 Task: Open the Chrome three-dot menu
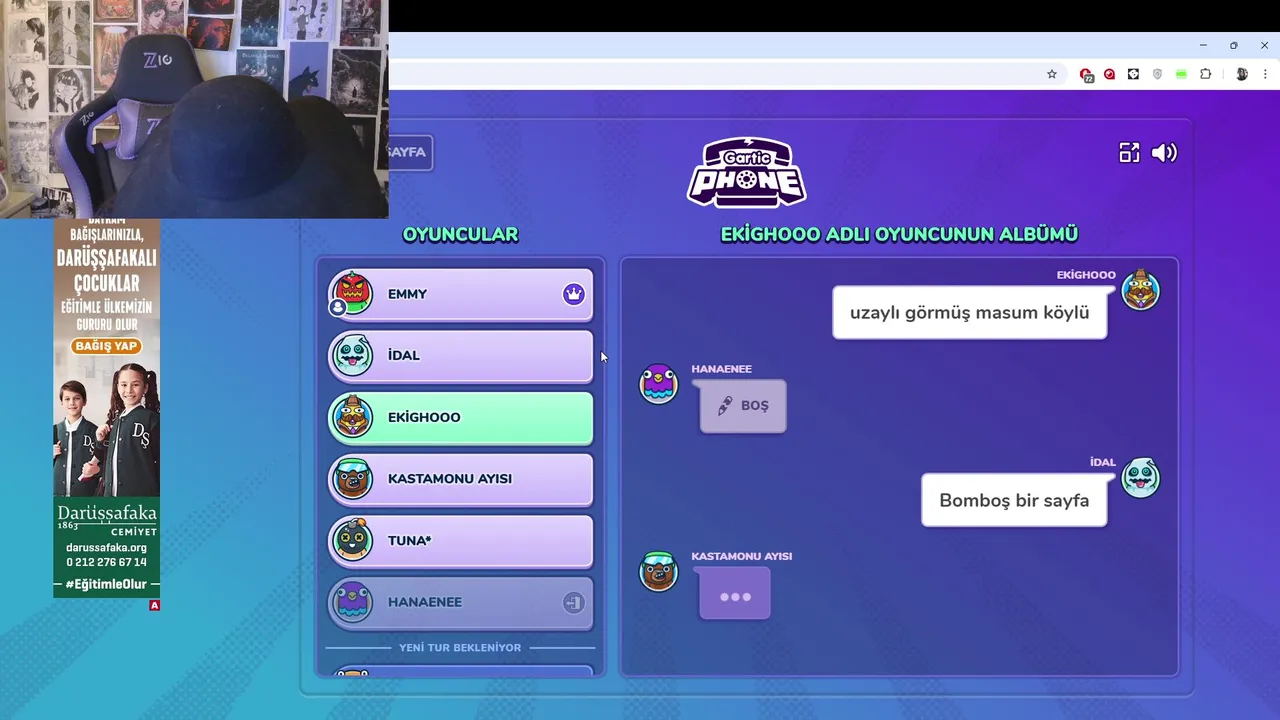point(1265,74)
